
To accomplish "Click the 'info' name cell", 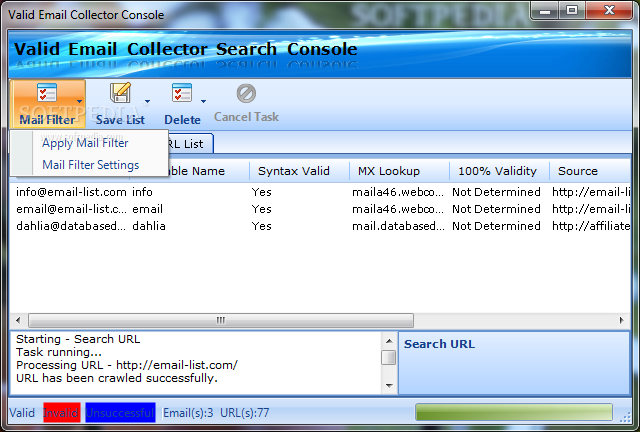I will pos(142,192).
